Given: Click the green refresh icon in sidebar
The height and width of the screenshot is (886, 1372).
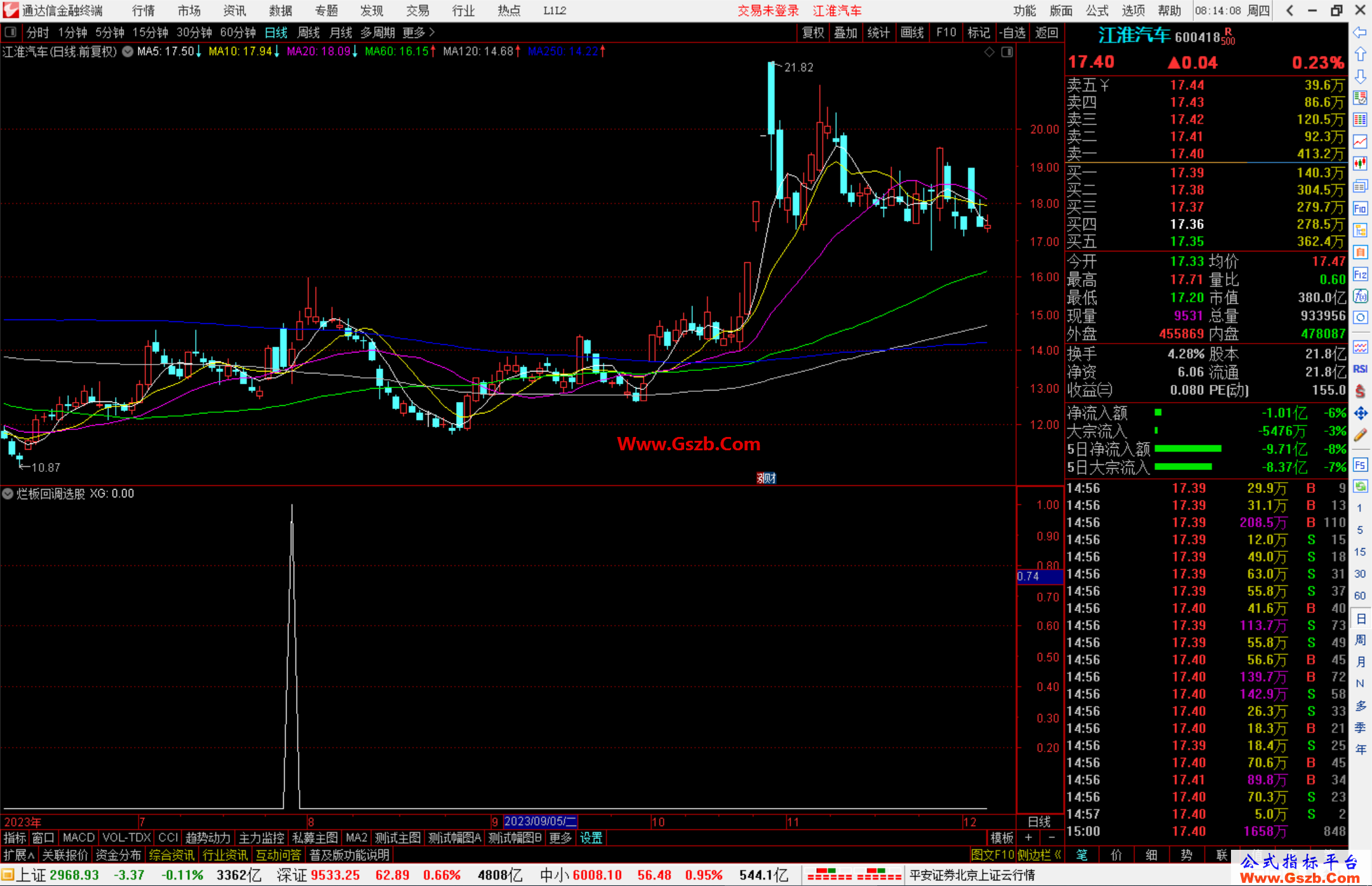Looking at the screenshot, I should [x=1360, y=487].
